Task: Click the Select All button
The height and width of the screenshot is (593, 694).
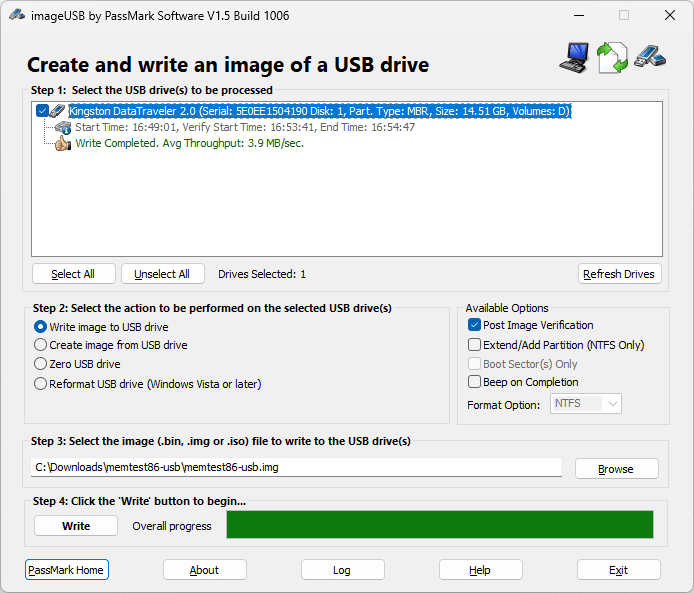Action: 73,274
